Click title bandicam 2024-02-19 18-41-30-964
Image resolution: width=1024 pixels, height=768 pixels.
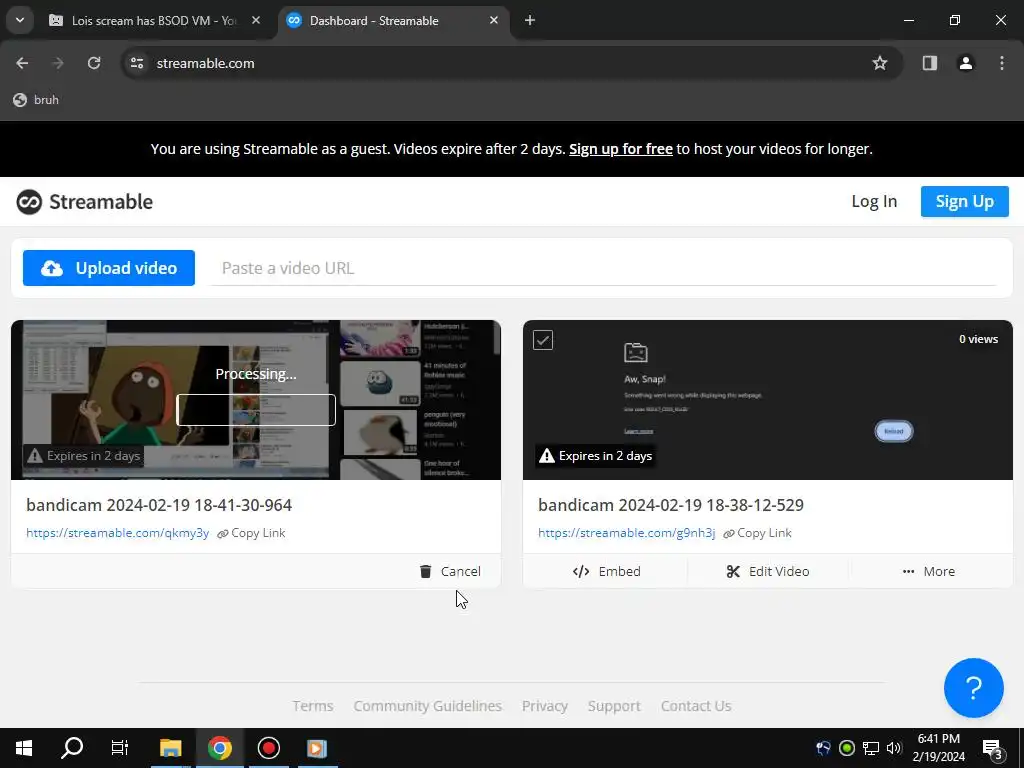(x=159, y=505)
